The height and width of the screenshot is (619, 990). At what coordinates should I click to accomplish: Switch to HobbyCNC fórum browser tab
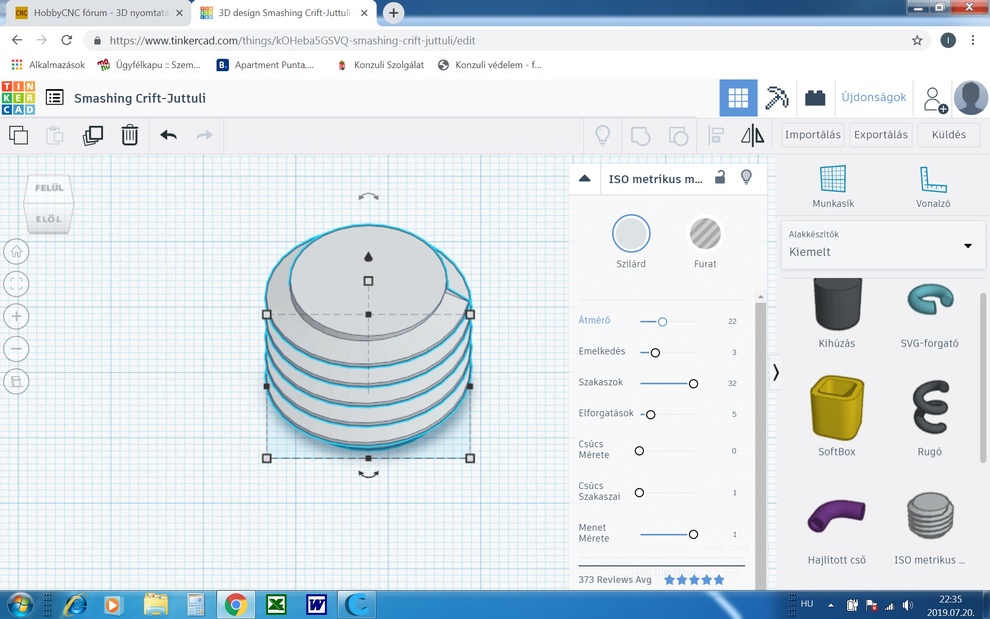click(93, 13)
